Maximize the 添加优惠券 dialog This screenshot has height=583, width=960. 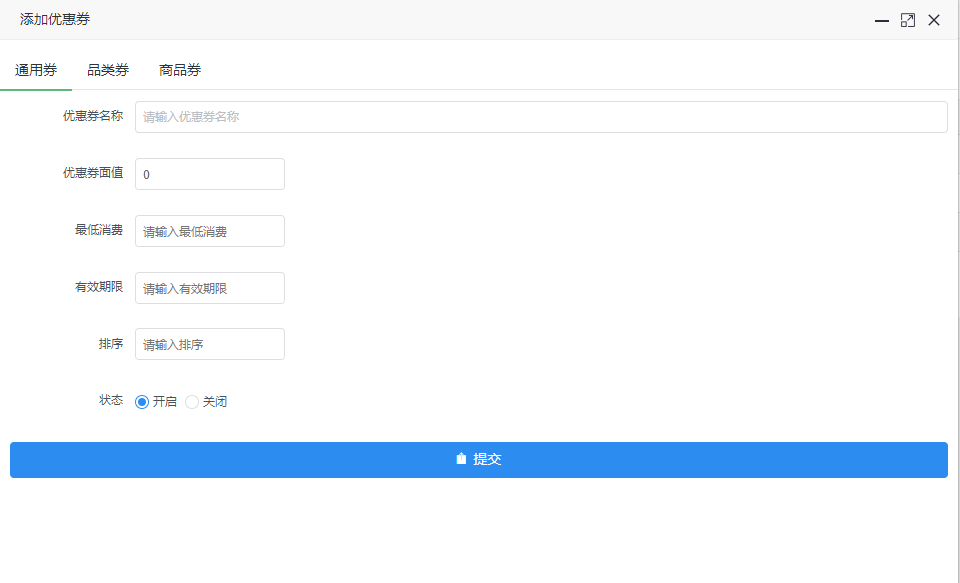point(908,20)
